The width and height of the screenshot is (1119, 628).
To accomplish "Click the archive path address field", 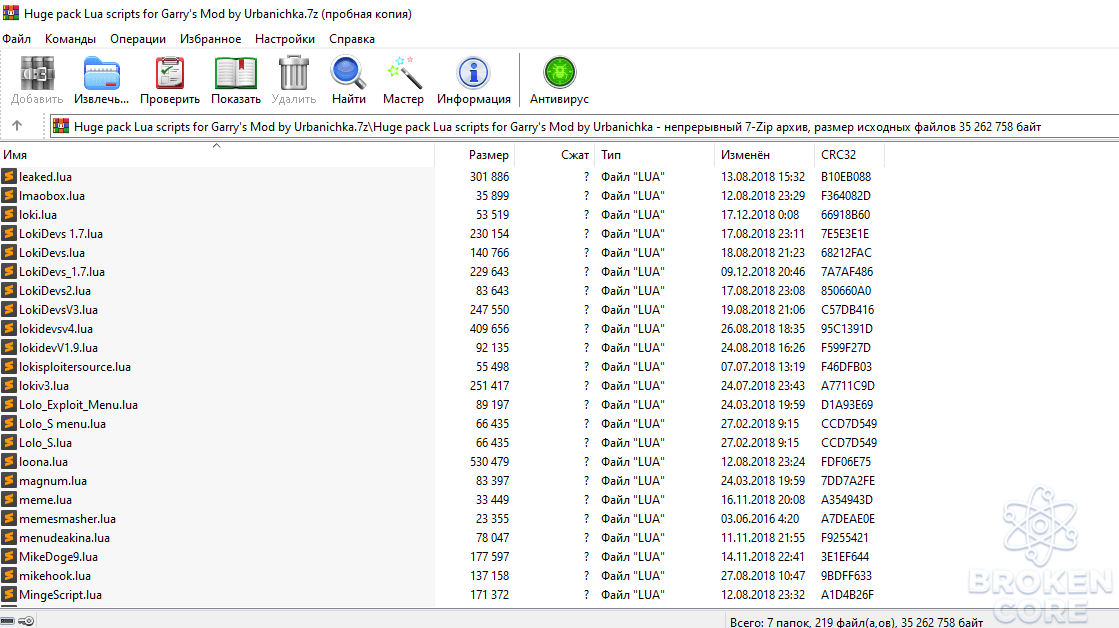I will 585,126.
